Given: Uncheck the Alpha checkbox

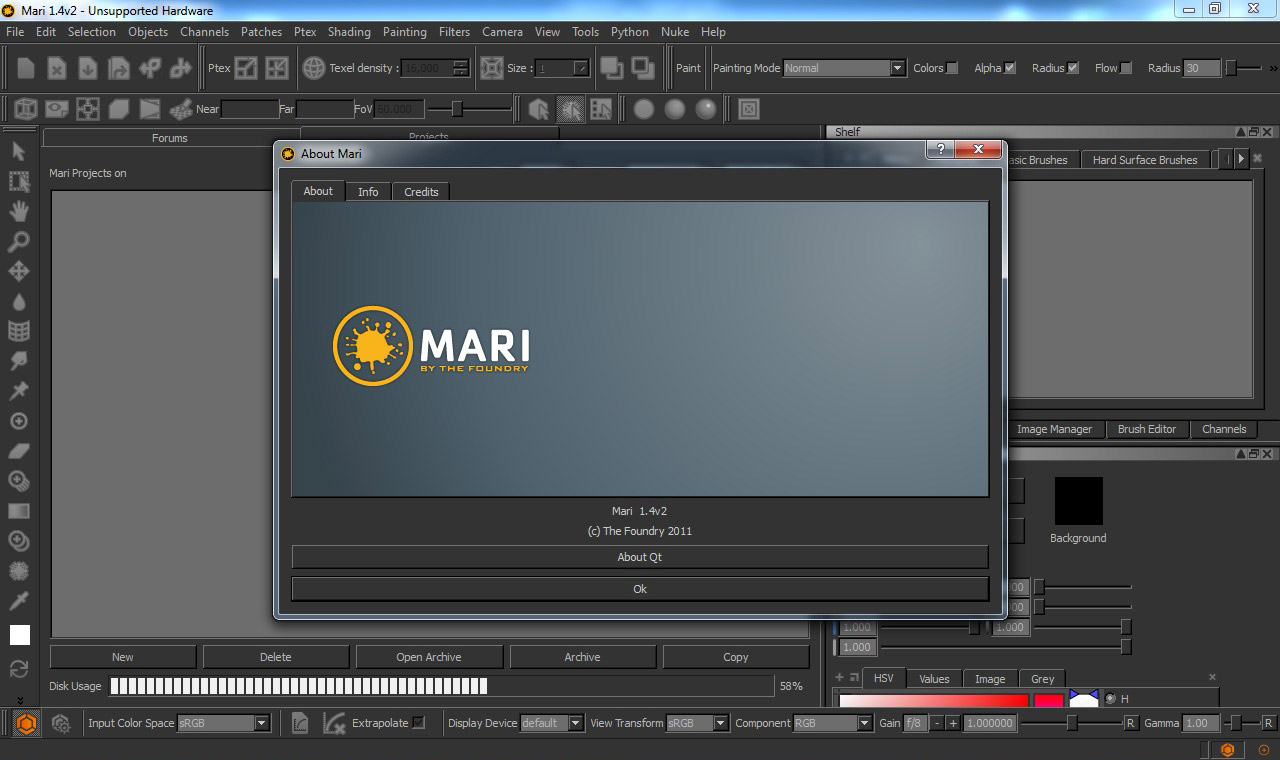Looking at the screenshot, I should tap(1010, 68).
